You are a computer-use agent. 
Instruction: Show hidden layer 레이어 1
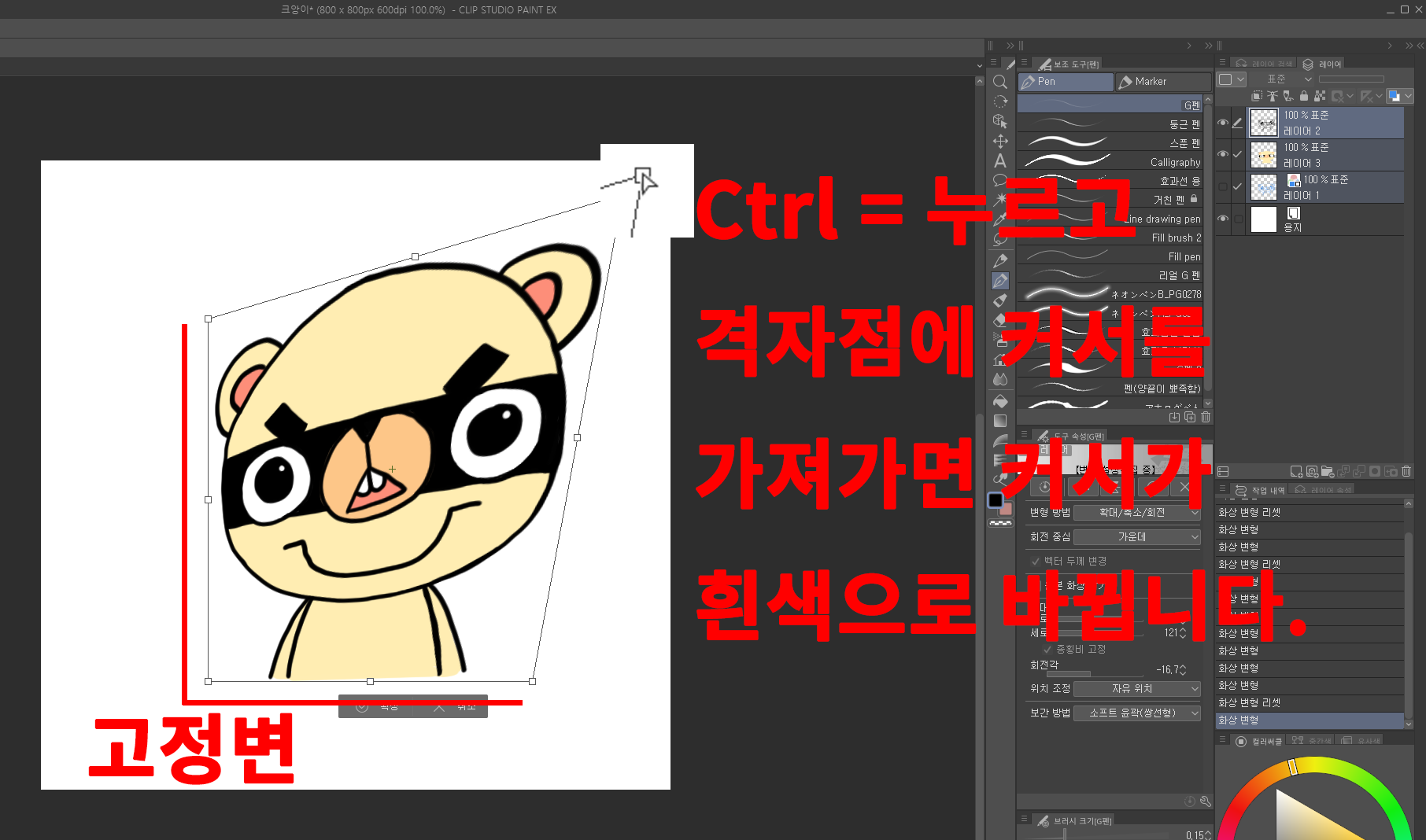(1223, 186)
